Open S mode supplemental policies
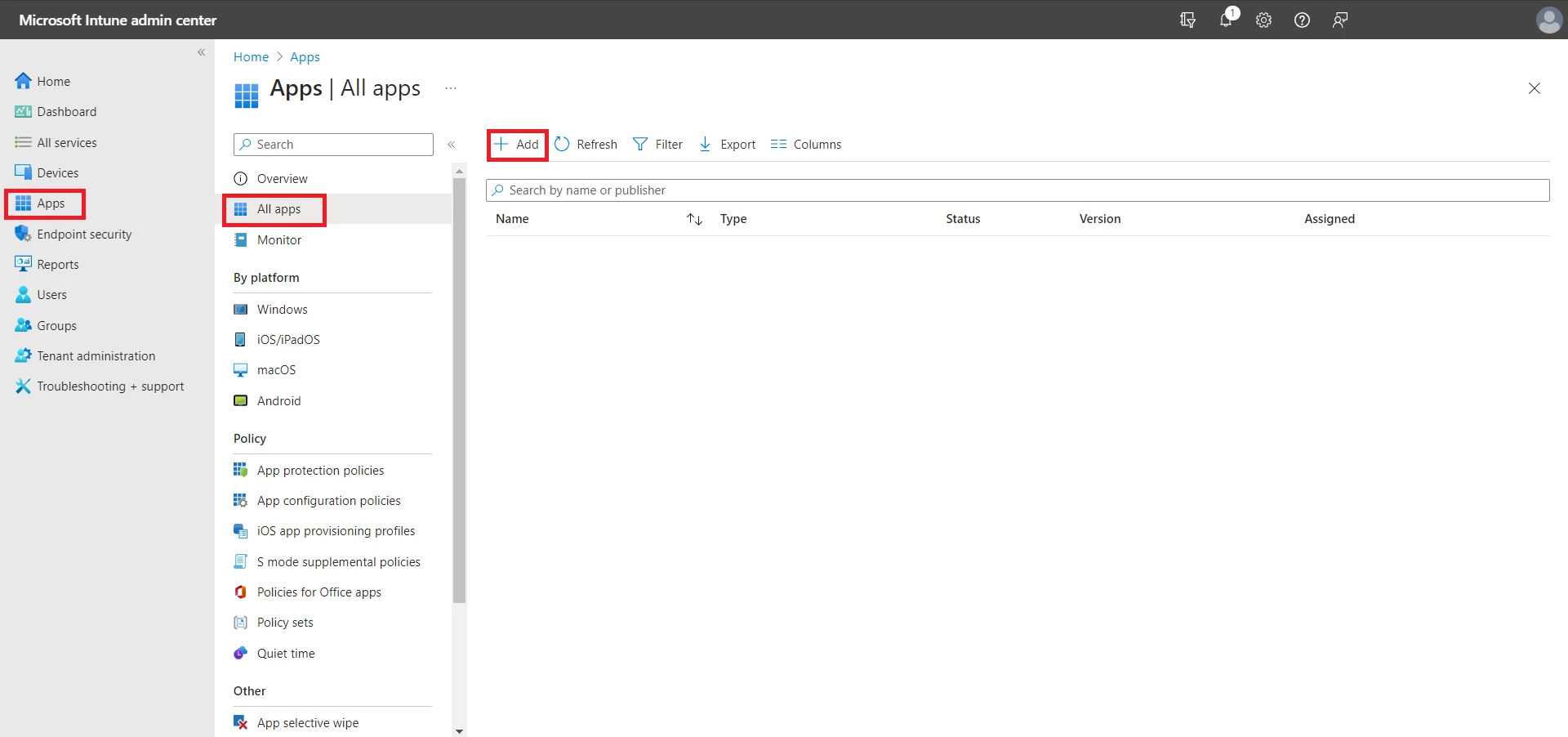This screenshot has width=1568, height=737. click(337, 561)
